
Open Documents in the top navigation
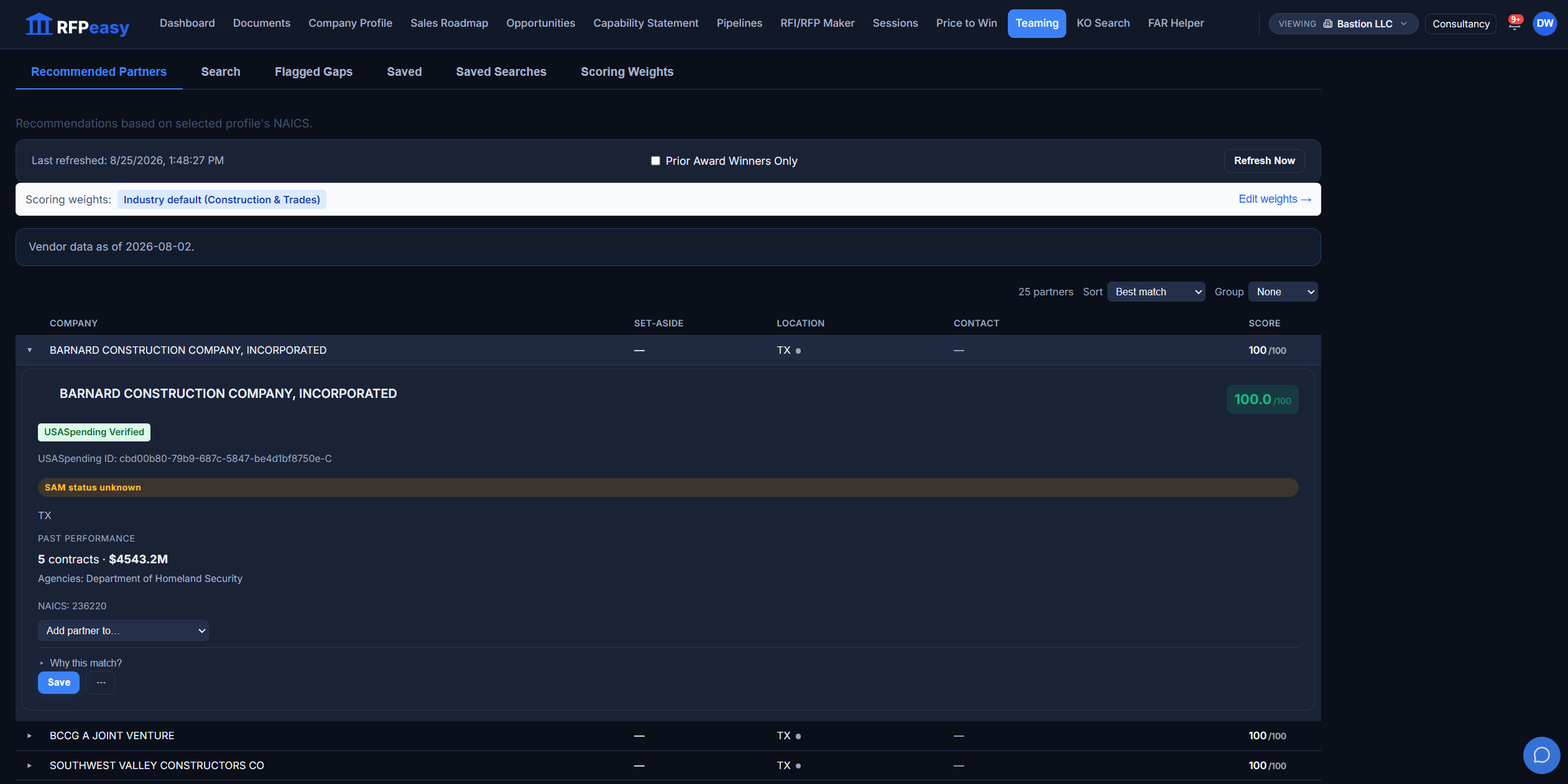point(262,23)
